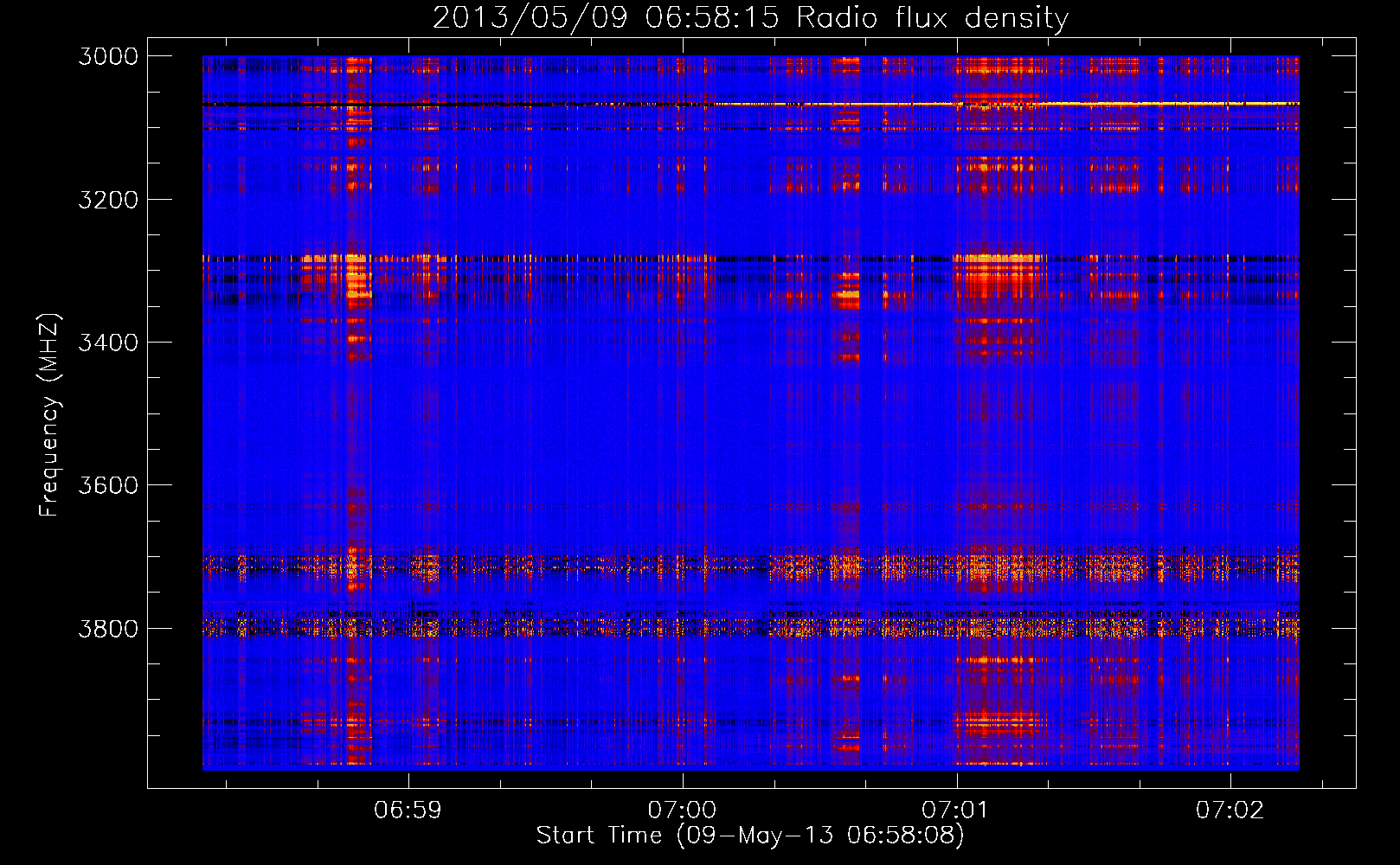Click the 07:01 time tick label

click(956, 810)
